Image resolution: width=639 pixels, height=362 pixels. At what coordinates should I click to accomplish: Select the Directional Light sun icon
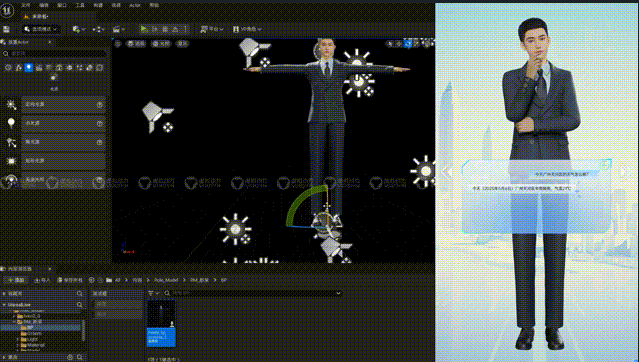coord(11,105)
